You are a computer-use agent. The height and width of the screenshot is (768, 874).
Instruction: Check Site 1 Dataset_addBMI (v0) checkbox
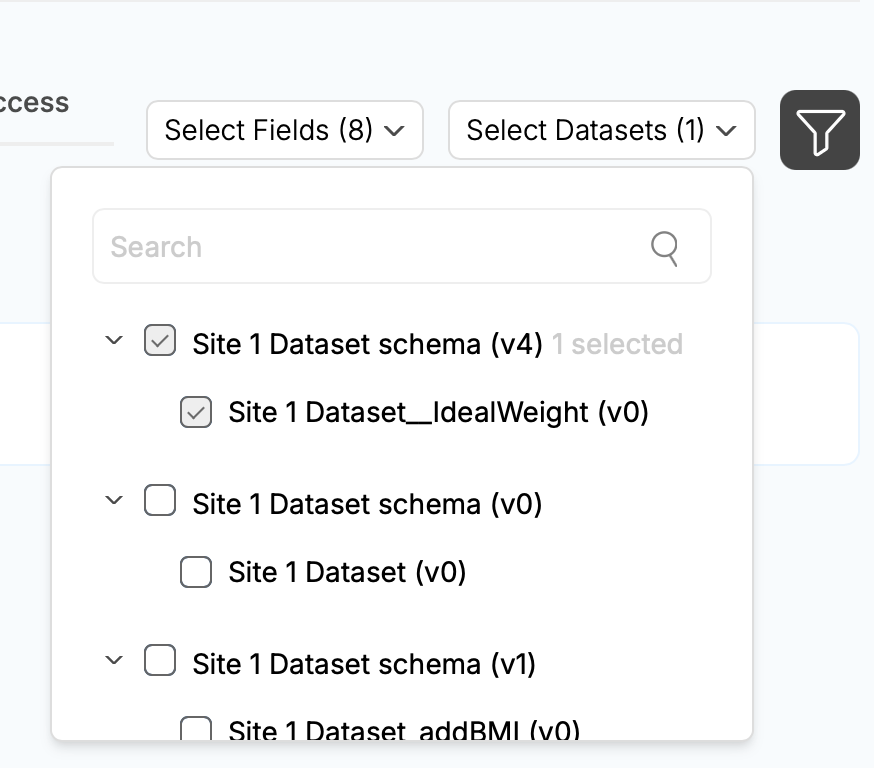click(x=196, y=728)
